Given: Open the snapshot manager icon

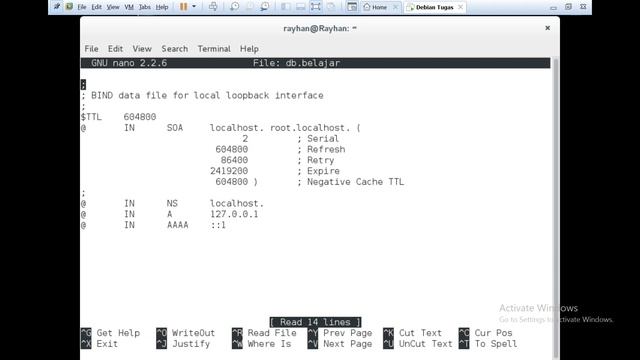Looking at the screenshot, I should pos(264,7).
